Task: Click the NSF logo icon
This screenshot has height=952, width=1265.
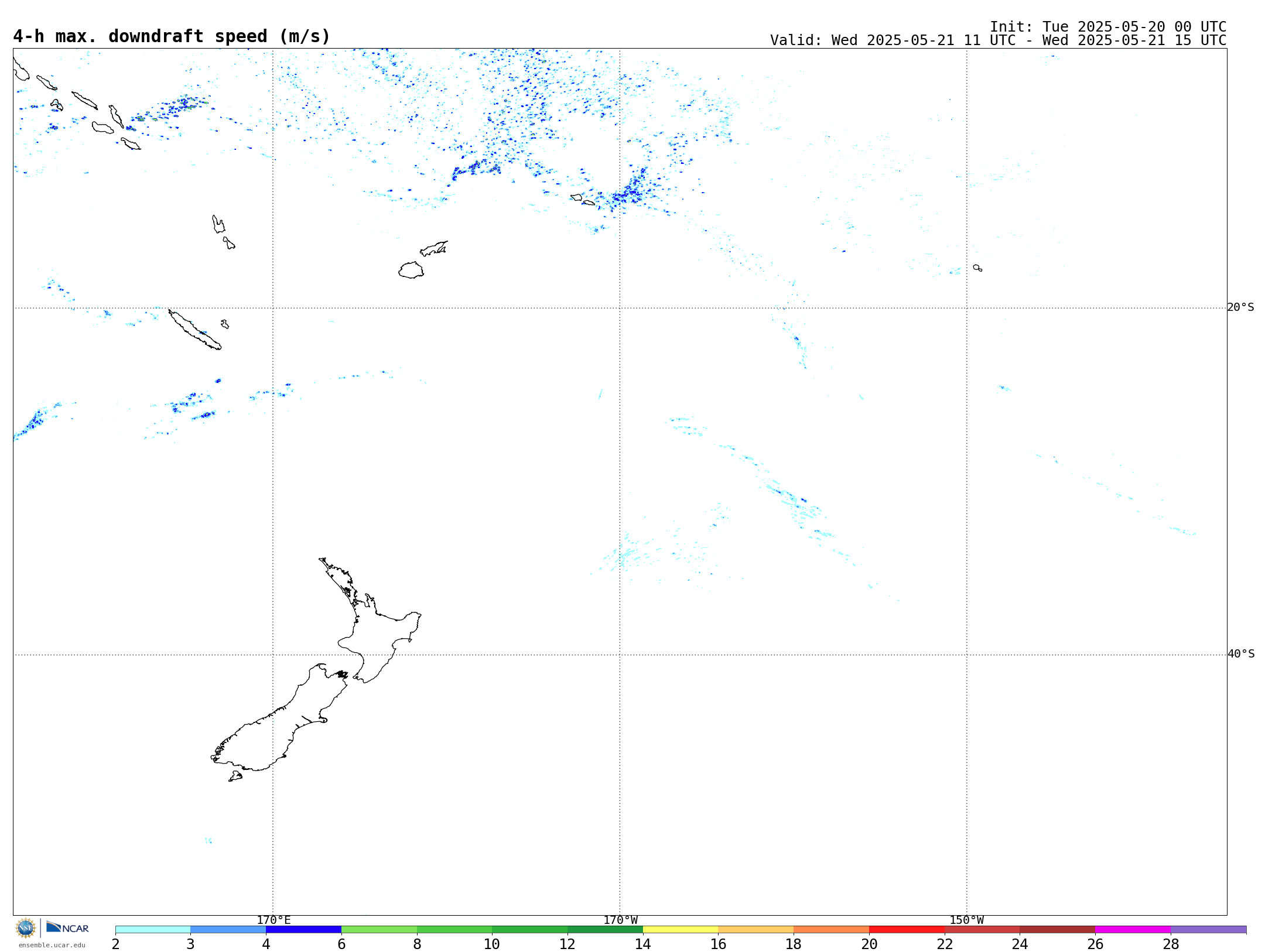Action: click(26, 928)
